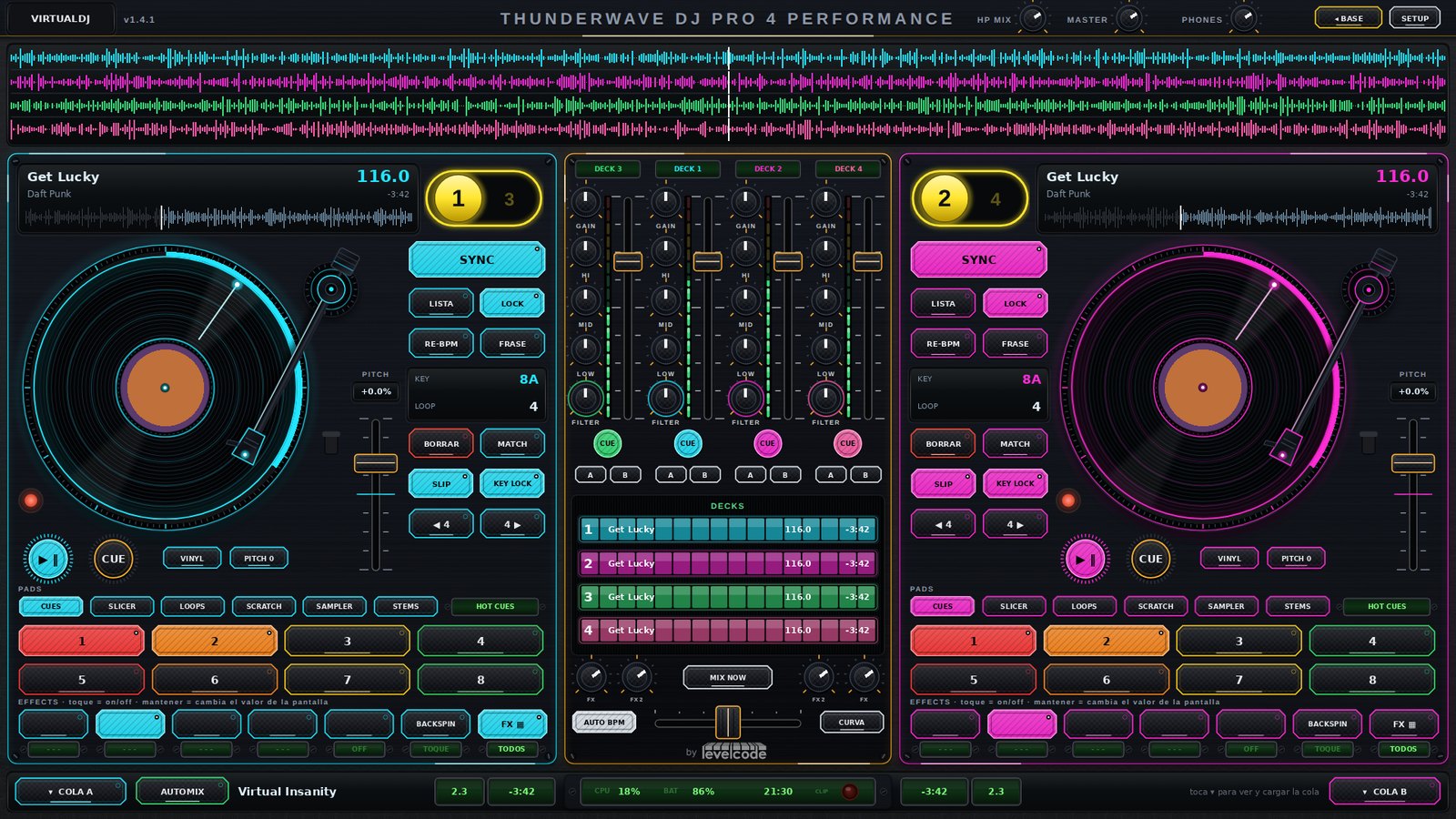
Task: Toggle LOCK on the left deck
Action: pyautogui.click(x=512, y=303)
